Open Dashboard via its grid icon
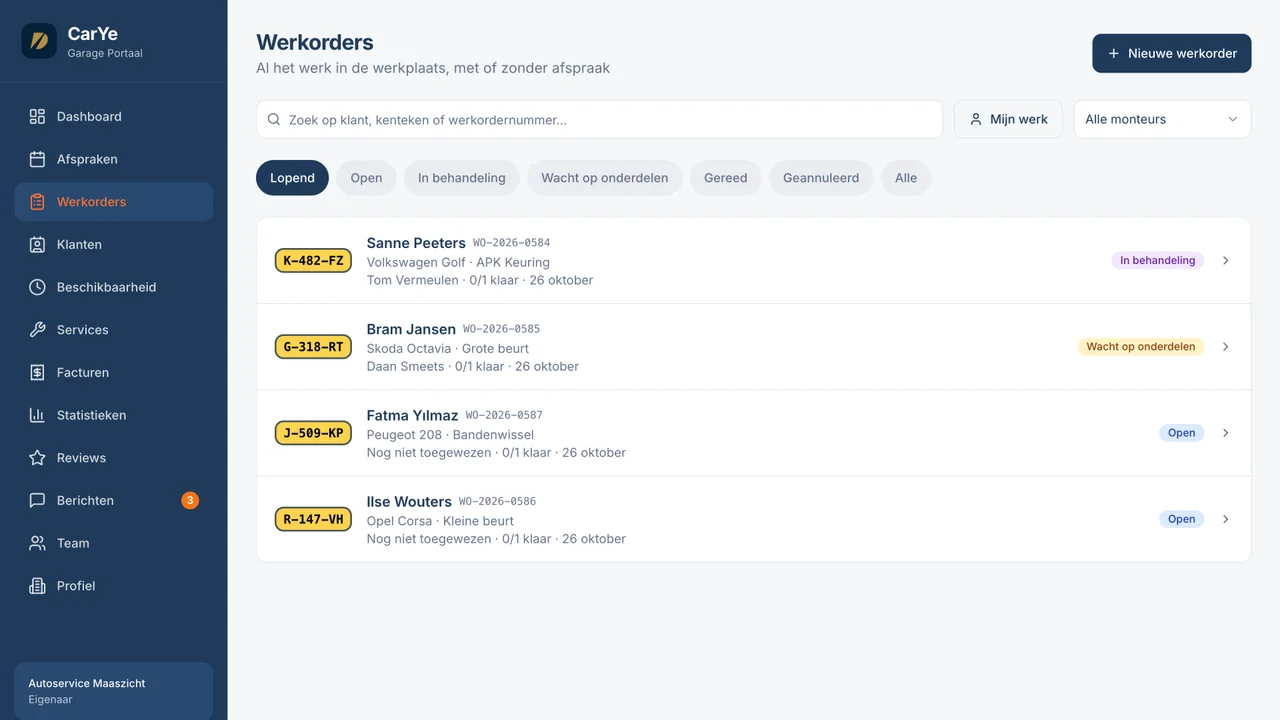This screenshot has width=1280, height=720. pyautogui.click(x=37, y=116)
